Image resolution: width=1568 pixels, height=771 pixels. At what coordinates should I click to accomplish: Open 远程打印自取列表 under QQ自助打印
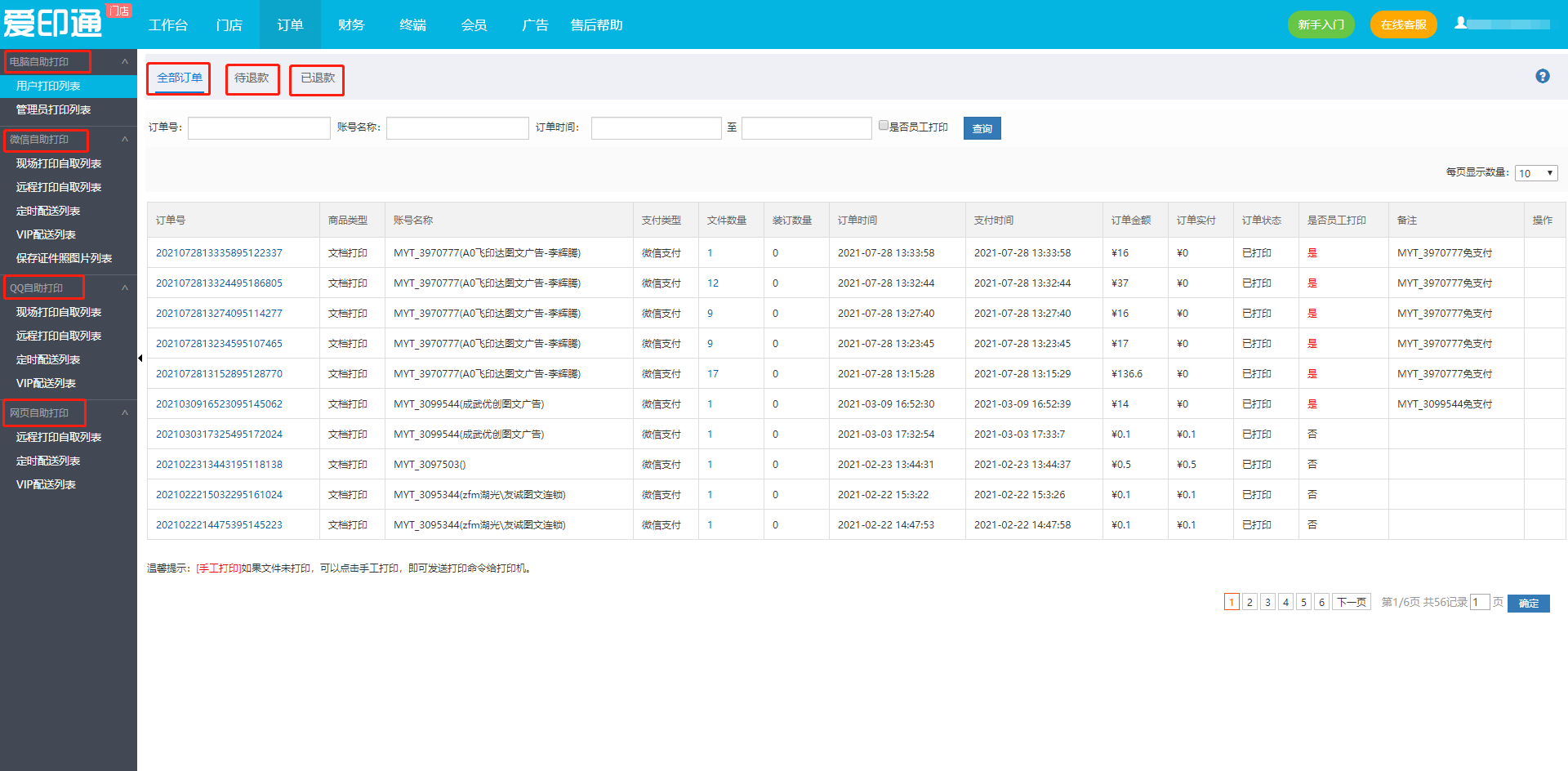[x=59, y=336]
